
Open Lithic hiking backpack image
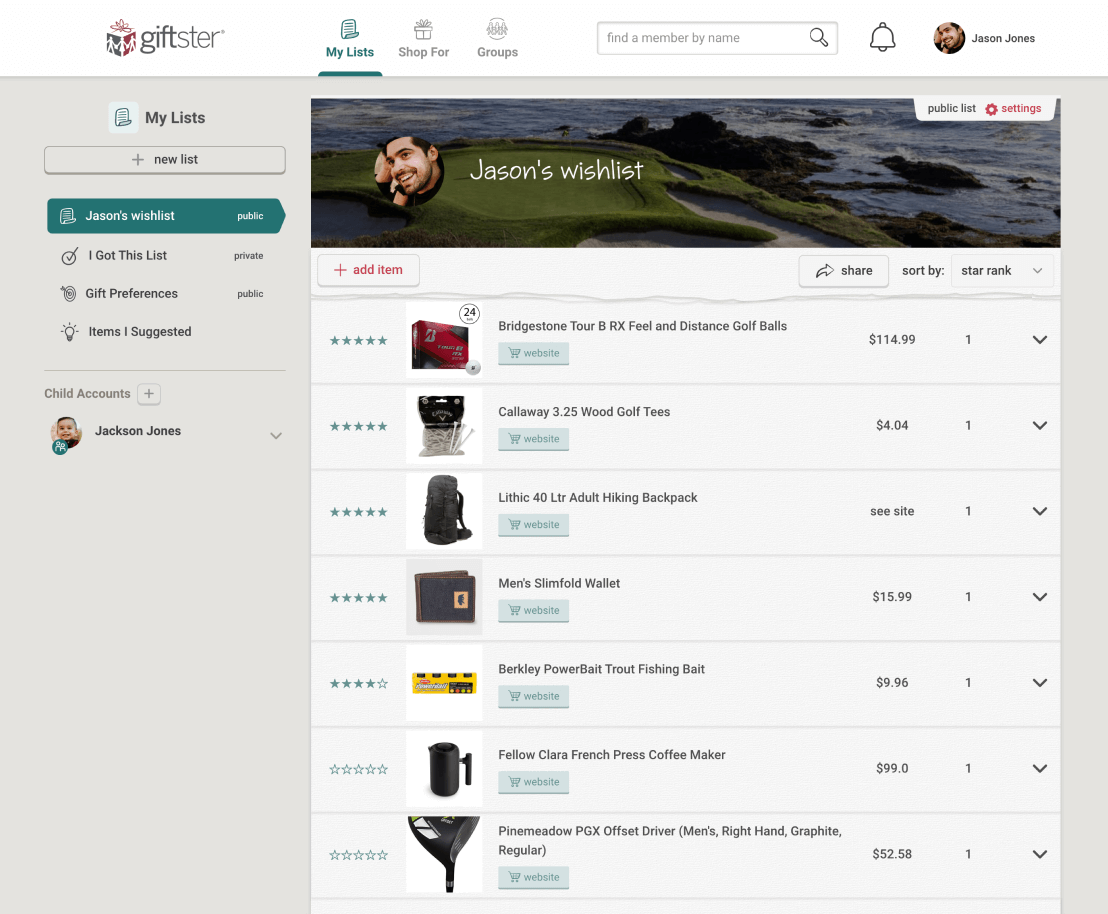pos(444,511)
